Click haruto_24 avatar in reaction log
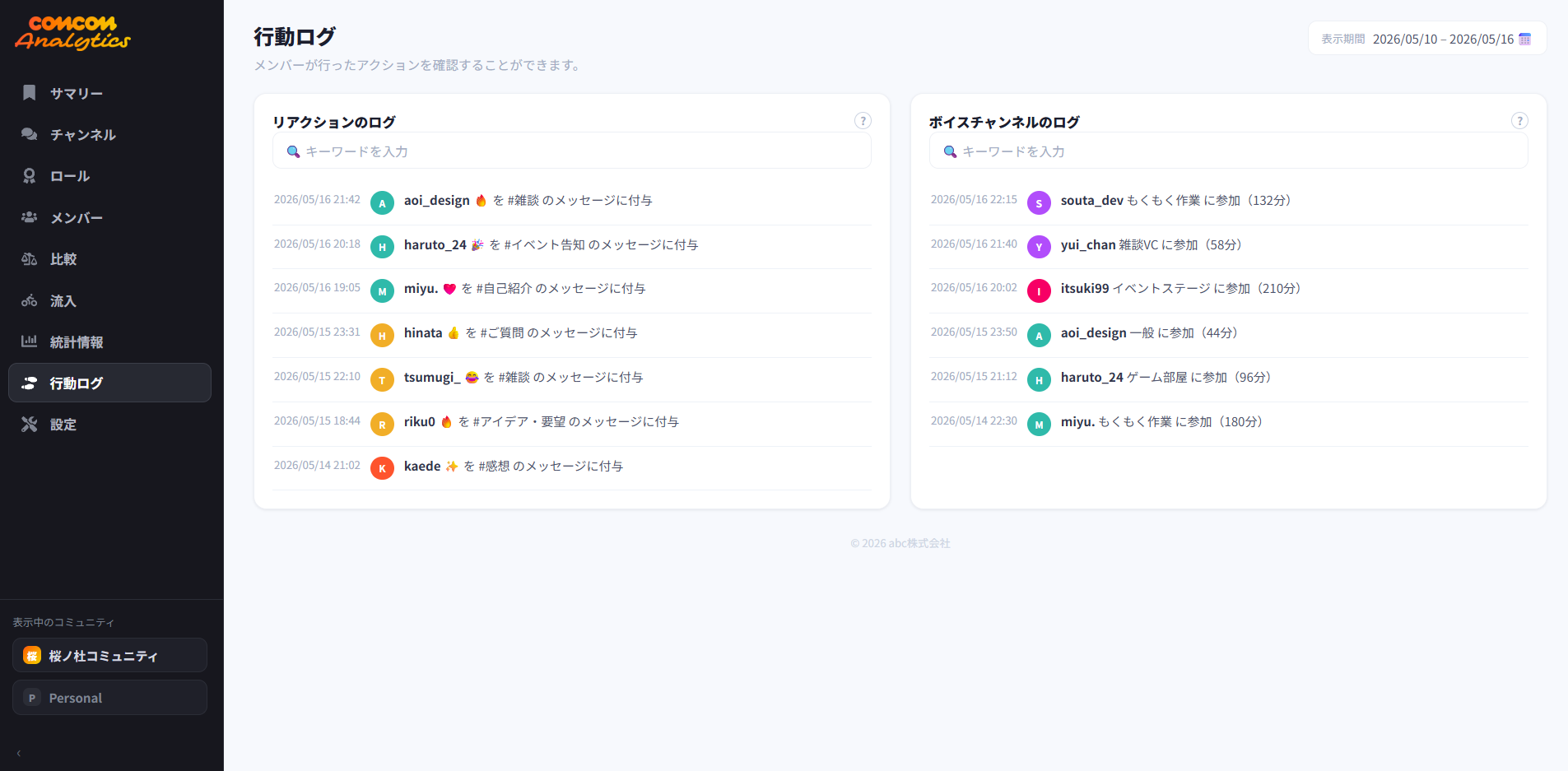This screenshot has width=1568, height=771. (382, 246)
